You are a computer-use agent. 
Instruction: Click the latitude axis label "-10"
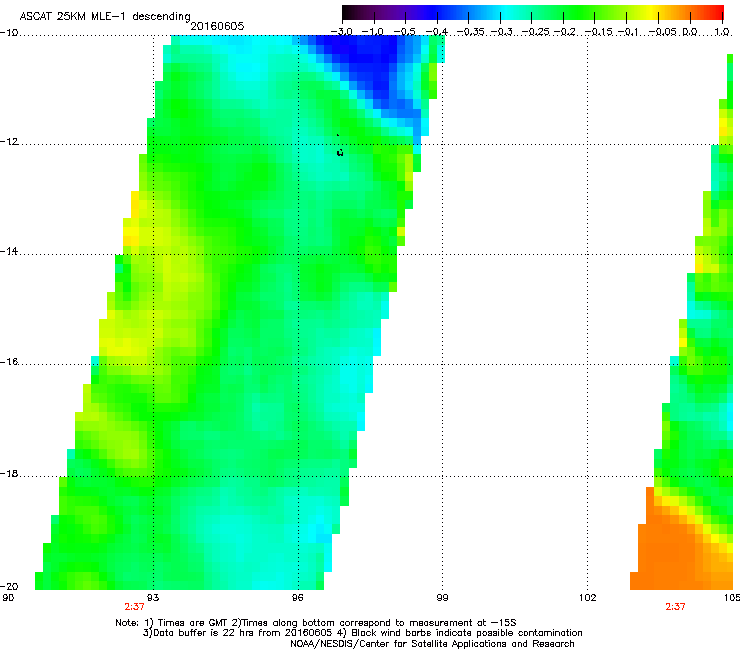click(9, 33)
